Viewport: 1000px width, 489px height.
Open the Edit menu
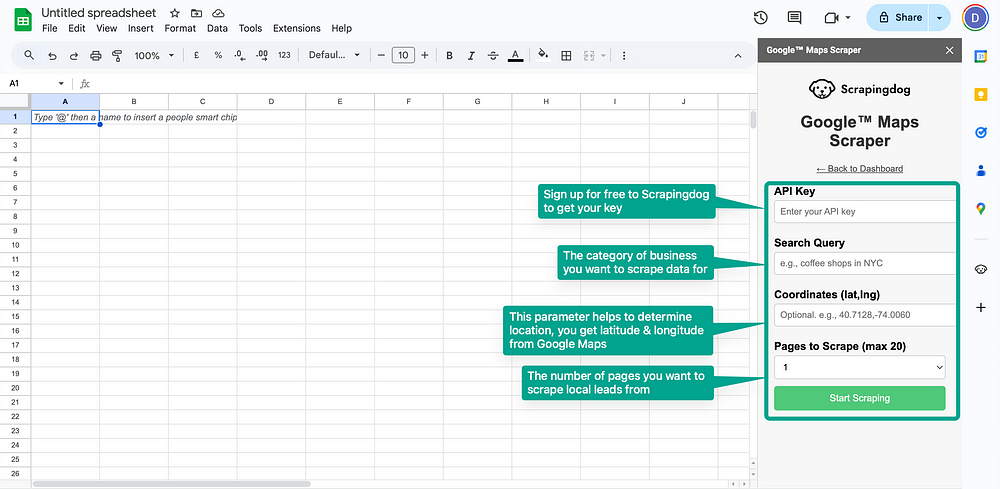77,28
